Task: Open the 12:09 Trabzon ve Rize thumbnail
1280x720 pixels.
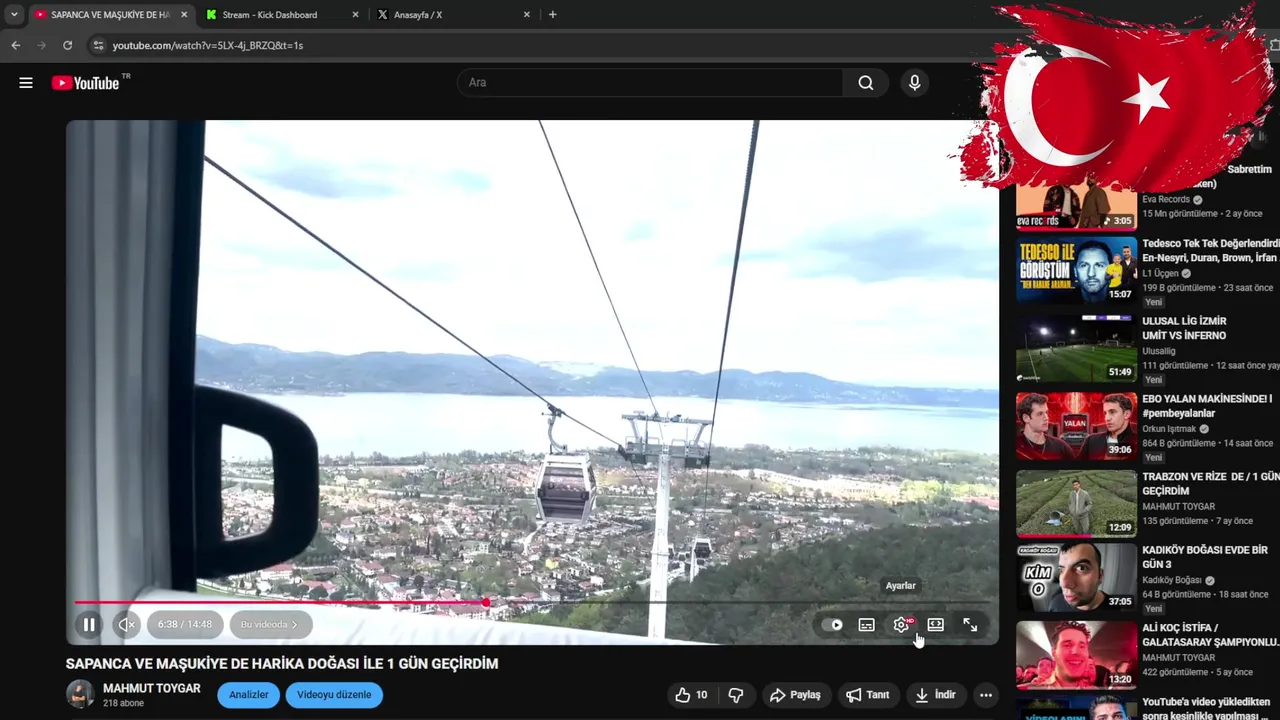Action: click(x=1076, y=503)
